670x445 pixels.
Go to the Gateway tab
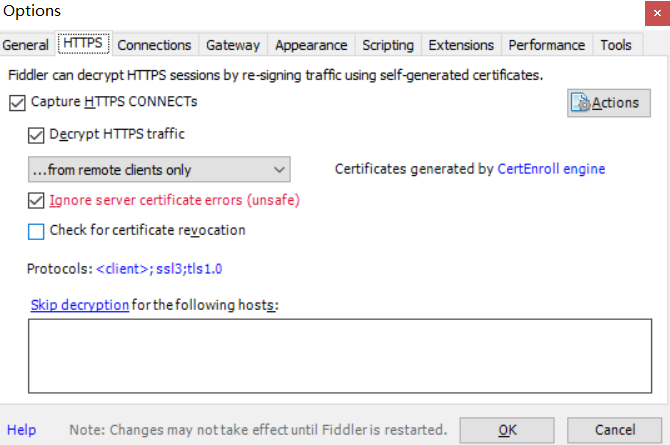click(233, 45)
